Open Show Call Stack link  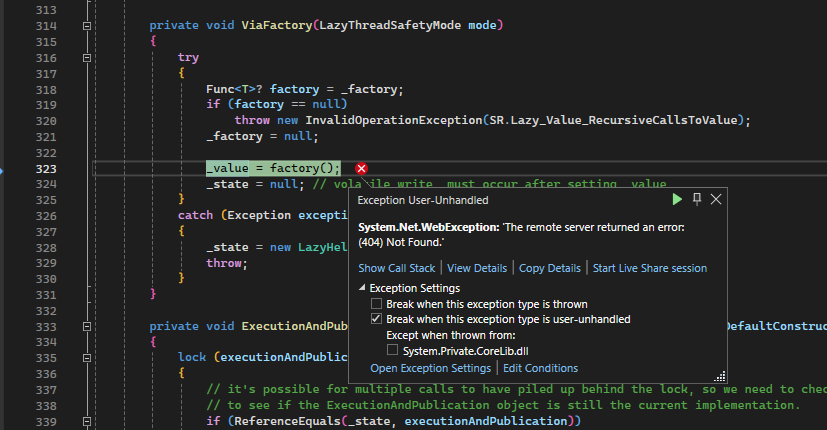point(397,268)
